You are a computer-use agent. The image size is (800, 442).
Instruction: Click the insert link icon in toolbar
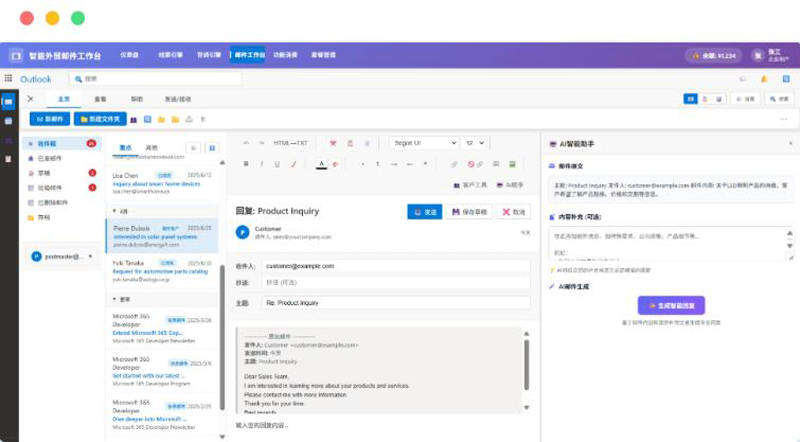454,164
